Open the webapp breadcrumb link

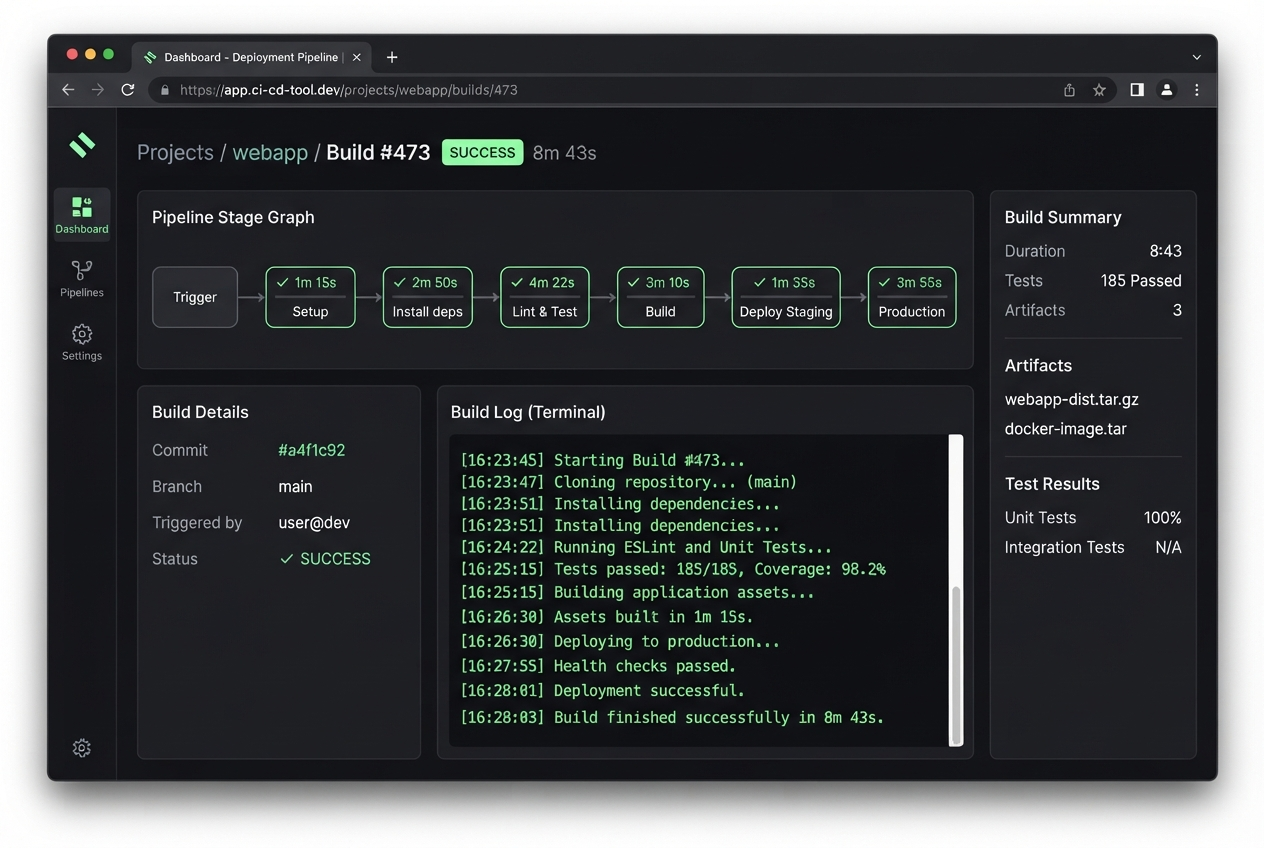(270, 152)
